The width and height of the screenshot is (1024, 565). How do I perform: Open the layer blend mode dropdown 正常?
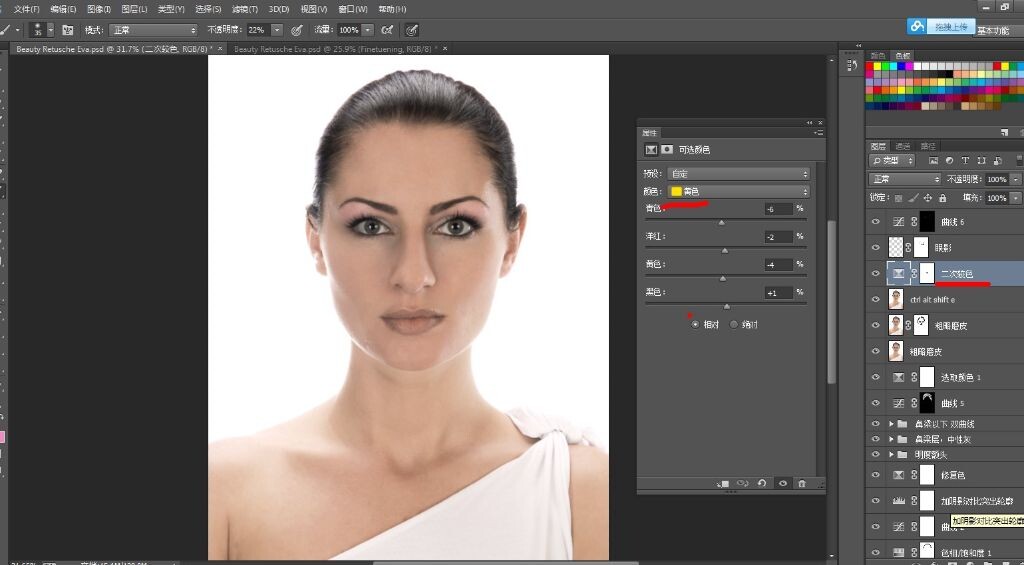tap(904, 179)
